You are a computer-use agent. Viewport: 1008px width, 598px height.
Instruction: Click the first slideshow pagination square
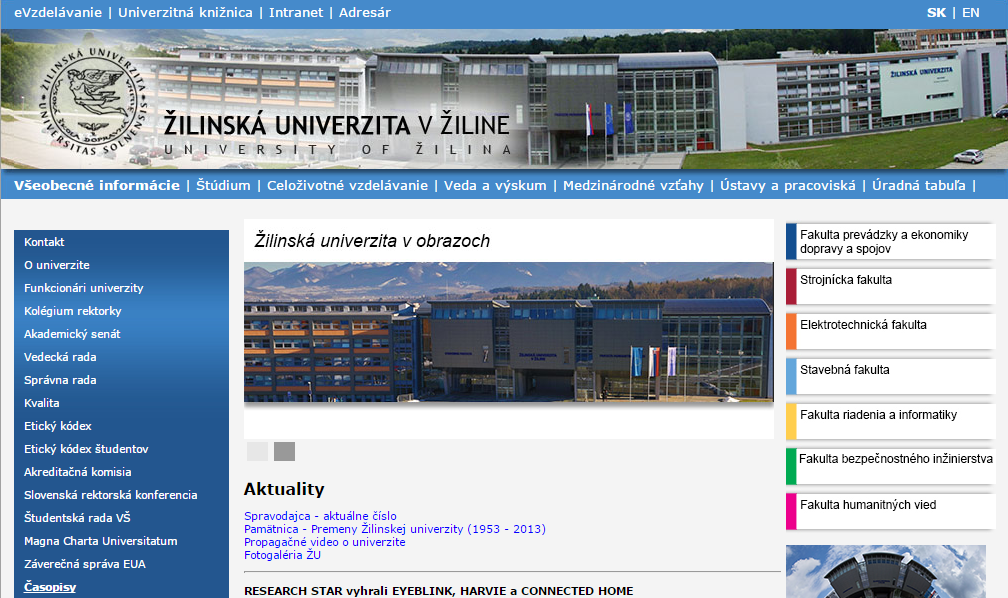pos(257,451)
